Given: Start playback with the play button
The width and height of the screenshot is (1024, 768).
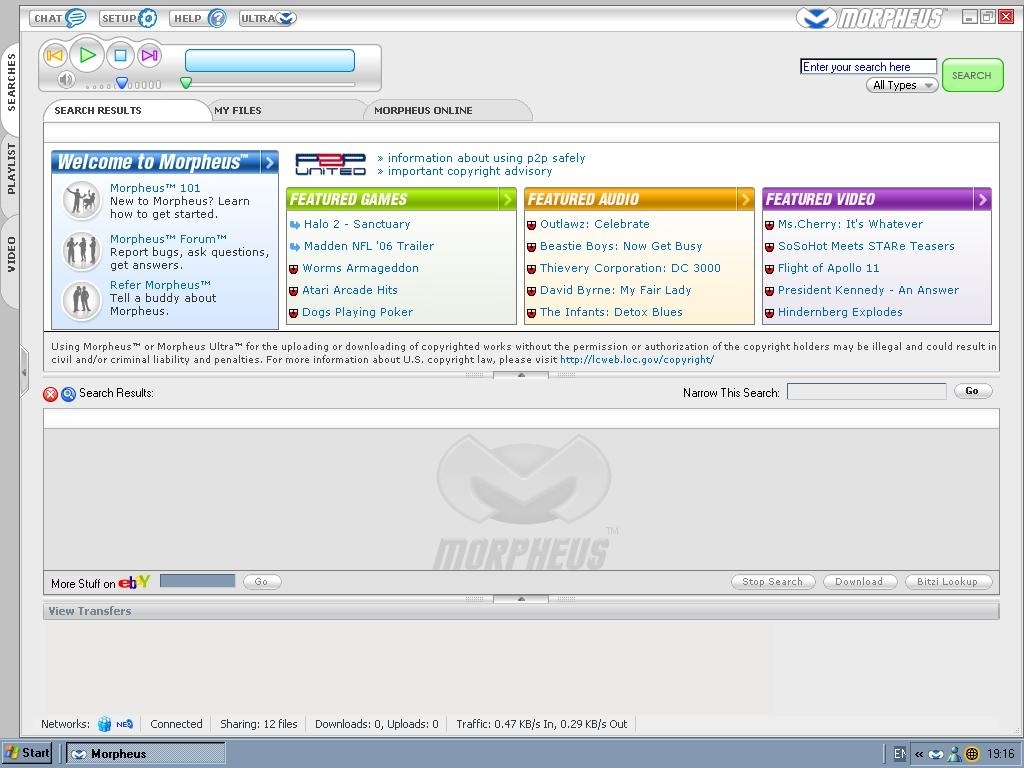Looking at the screenshot, I should (x=87, y=56).
